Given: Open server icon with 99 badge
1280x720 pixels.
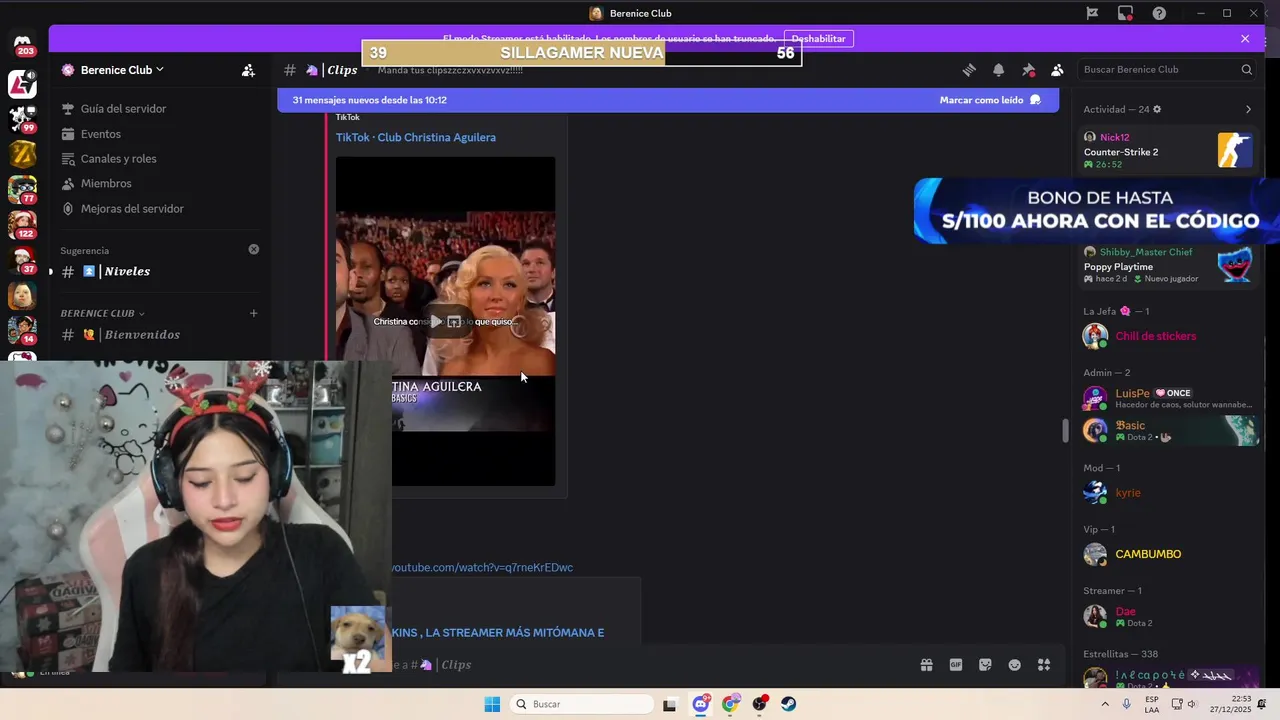Looking at the screenshot, I should (x=23, y=119).
